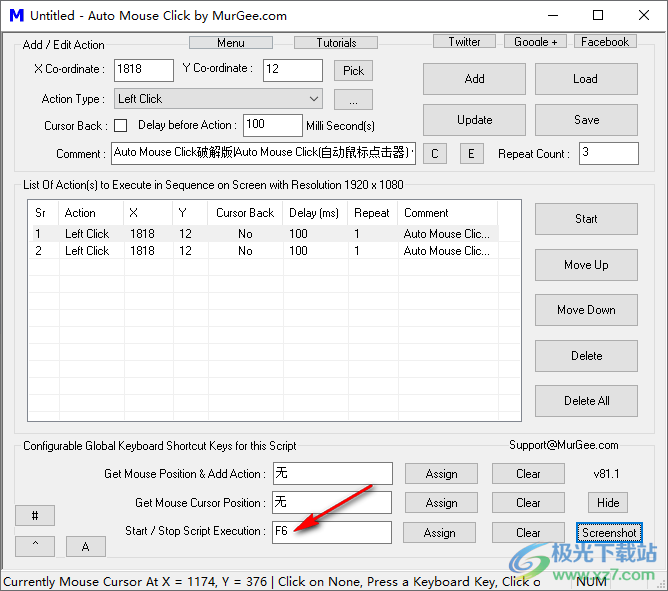Open the Tutorials button
The height and width of the screenshot is (591, 668).
point(336,43)
